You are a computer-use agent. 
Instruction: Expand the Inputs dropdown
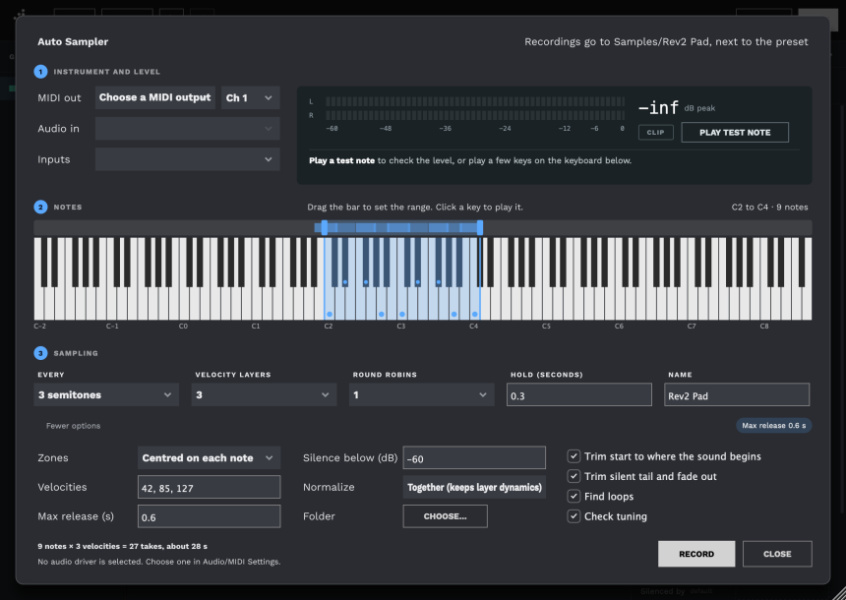(187, 159)
